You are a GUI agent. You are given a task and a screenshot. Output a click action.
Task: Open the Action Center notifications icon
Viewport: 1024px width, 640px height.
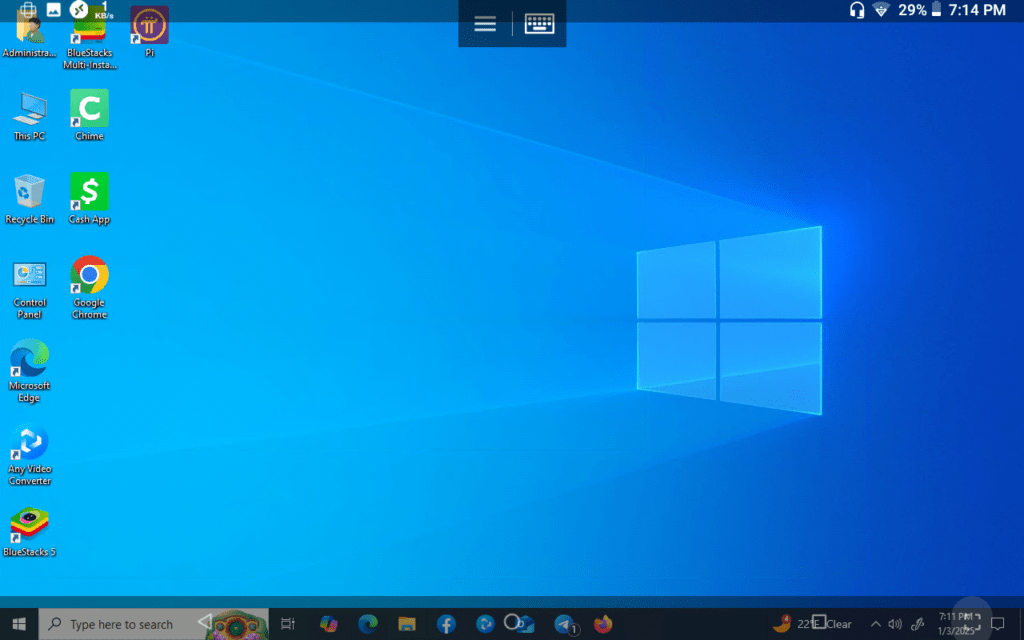click(997, 624)
